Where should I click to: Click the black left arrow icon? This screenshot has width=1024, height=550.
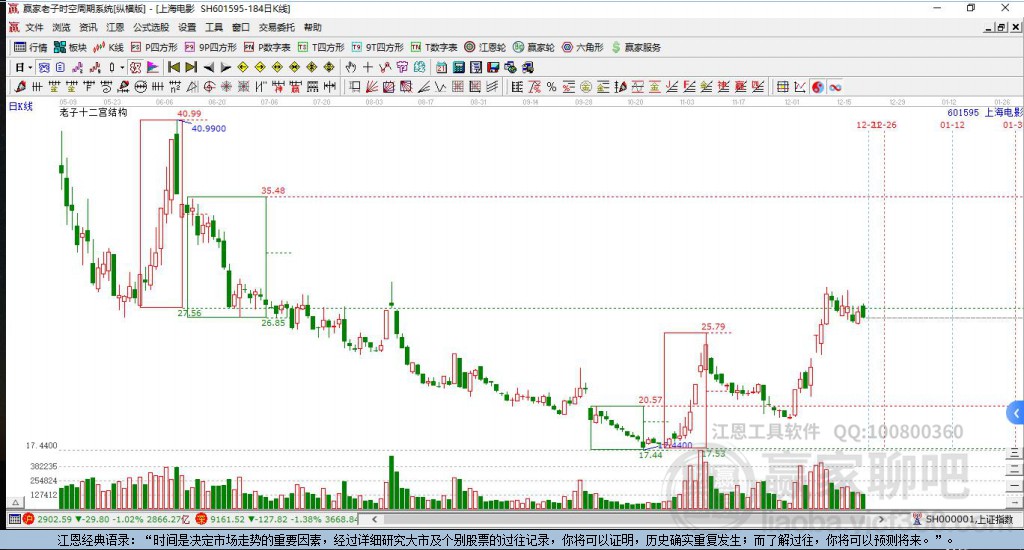point(209,67)
